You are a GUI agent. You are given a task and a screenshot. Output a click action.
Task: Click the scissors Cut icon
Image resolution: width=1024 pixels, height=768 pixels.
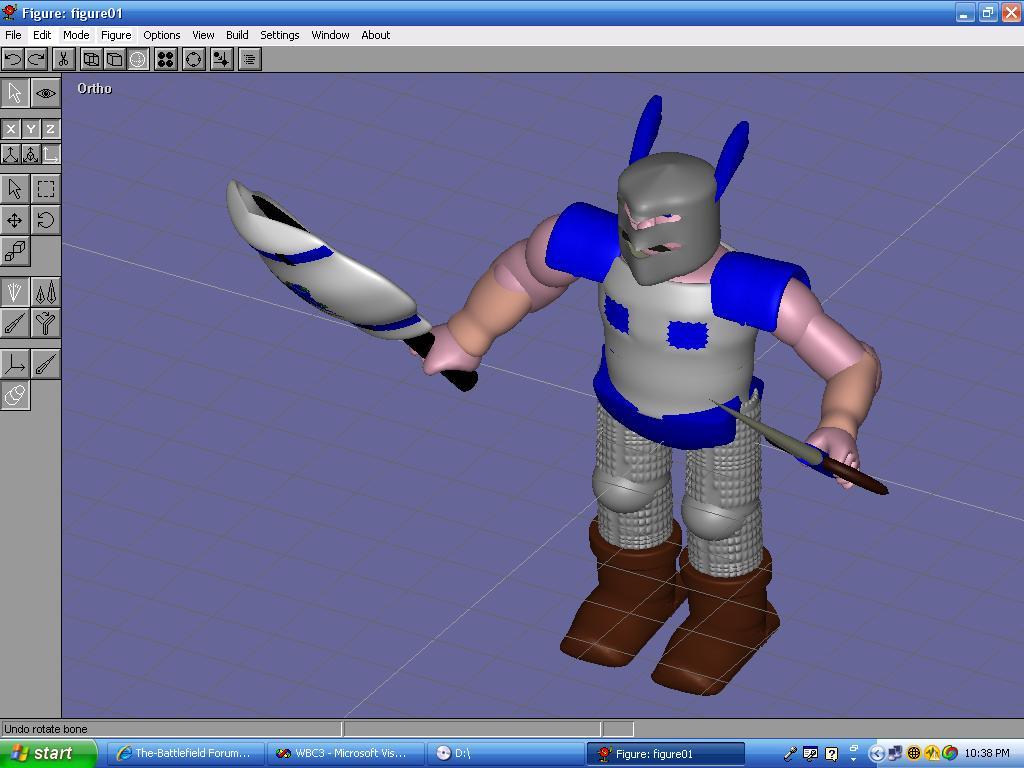[x=63, y=59]
